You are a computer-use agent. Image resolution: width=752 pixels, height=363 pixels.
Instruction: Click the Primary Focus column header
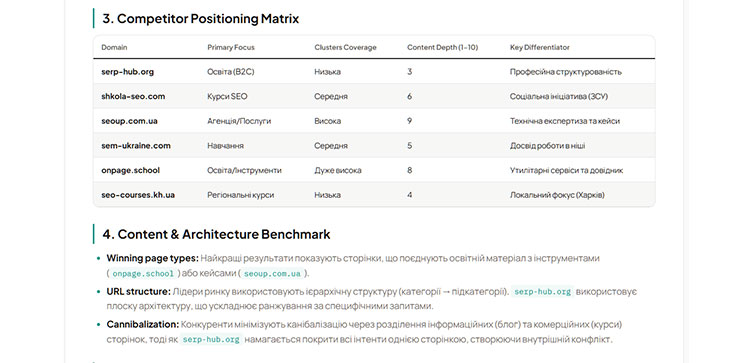tap(231, 47)
